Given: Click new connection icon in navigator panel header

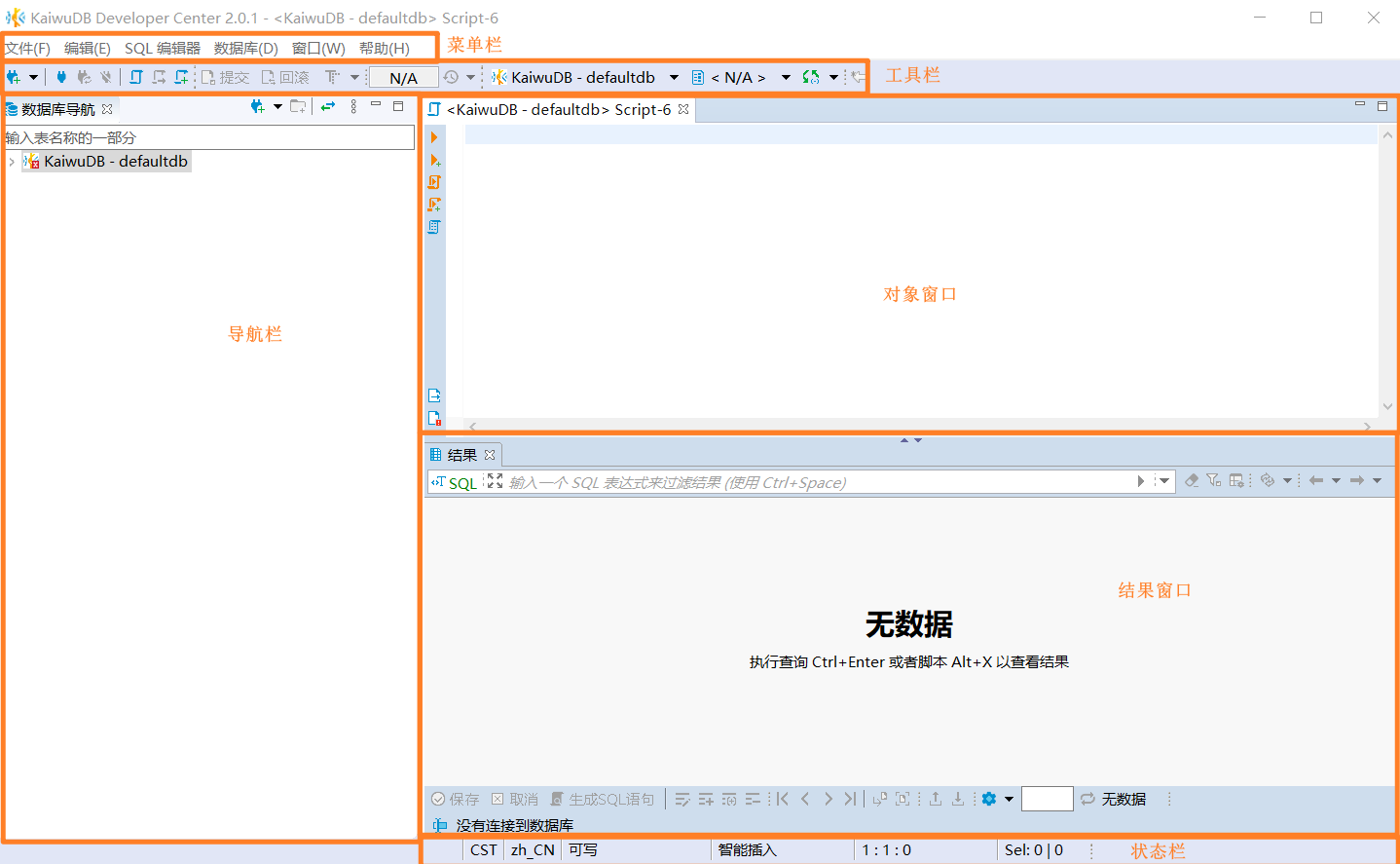Looking at the screenshot, I should click(257, 107).
